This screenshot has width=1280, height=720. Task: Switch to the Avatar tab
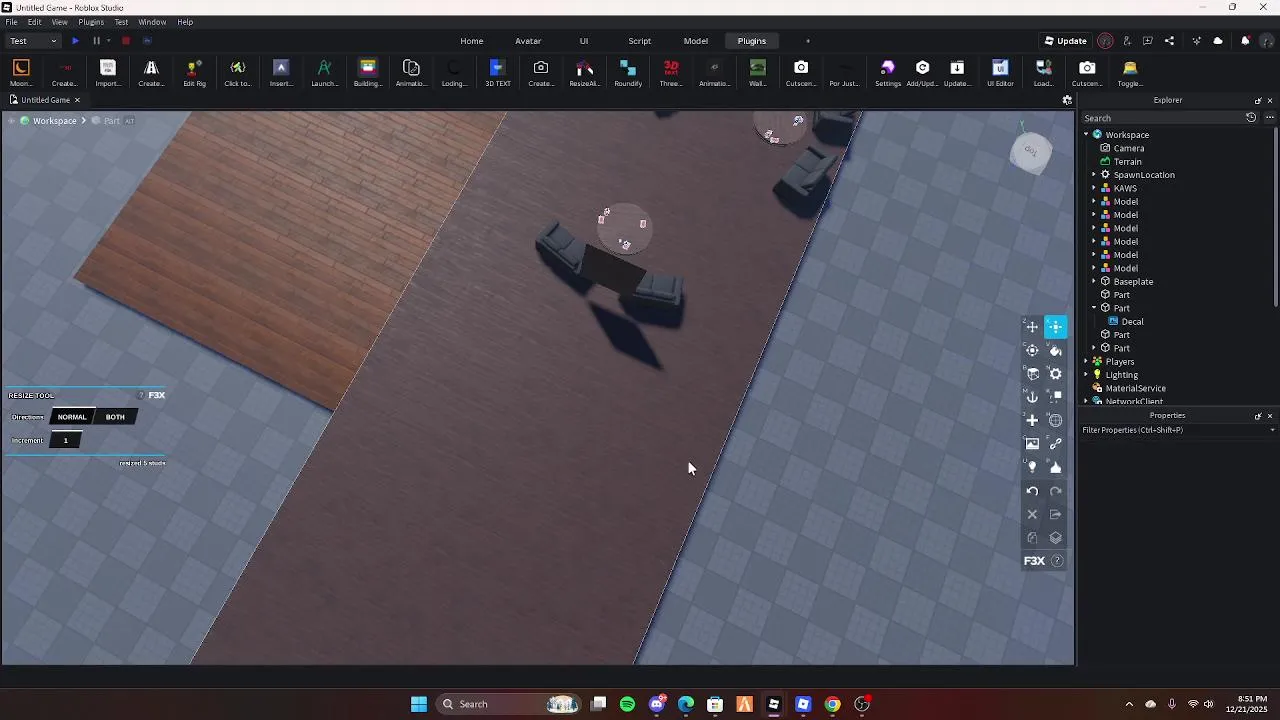tap(528, 41)
